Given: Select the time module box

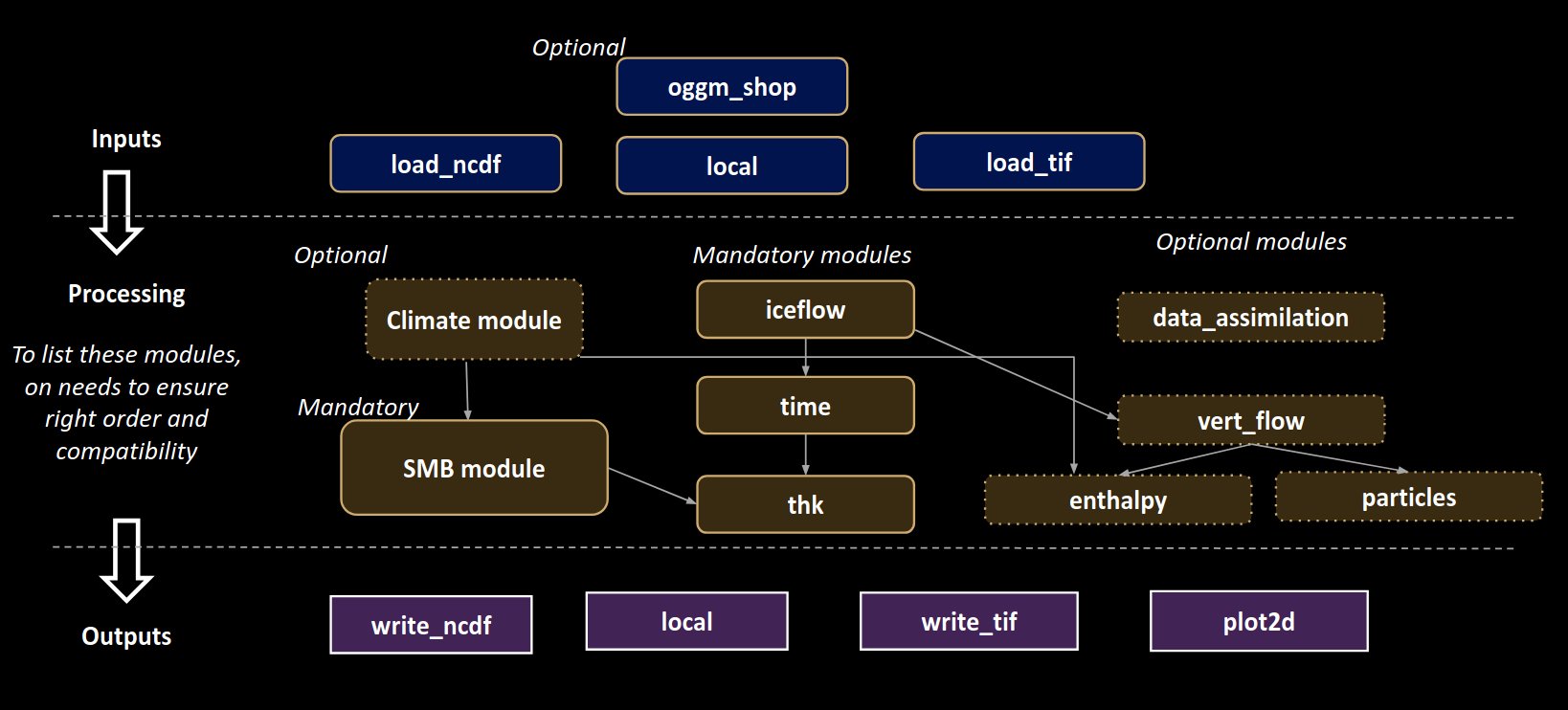Looking at the screenshot, I should click(x=805, y=406).
